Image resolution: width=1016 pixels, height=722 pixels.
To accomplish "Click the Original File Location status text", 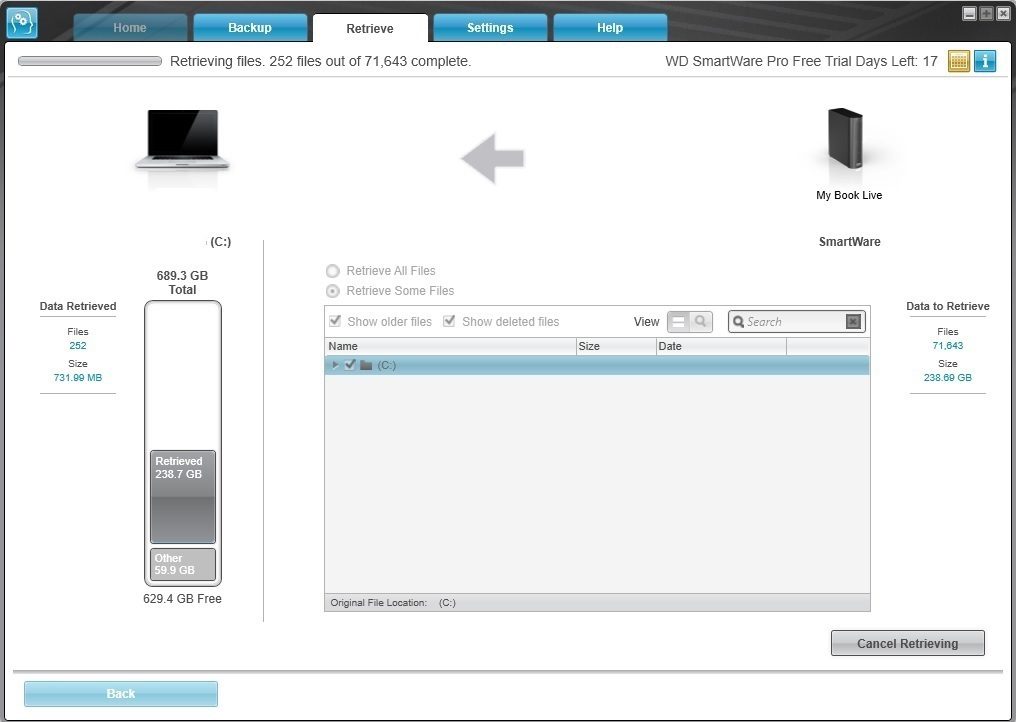I will [393, 603].
